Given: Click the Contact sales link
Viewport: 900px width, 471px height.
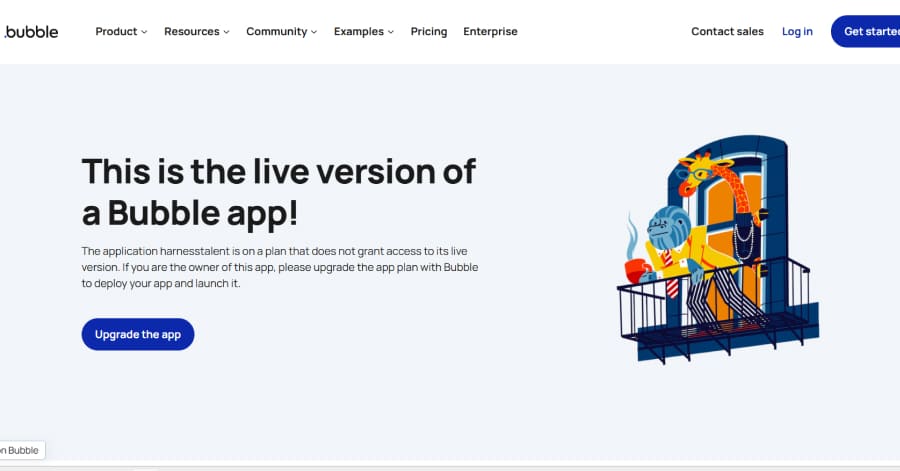Looking at the screenshot, I should tap(727, 32).
